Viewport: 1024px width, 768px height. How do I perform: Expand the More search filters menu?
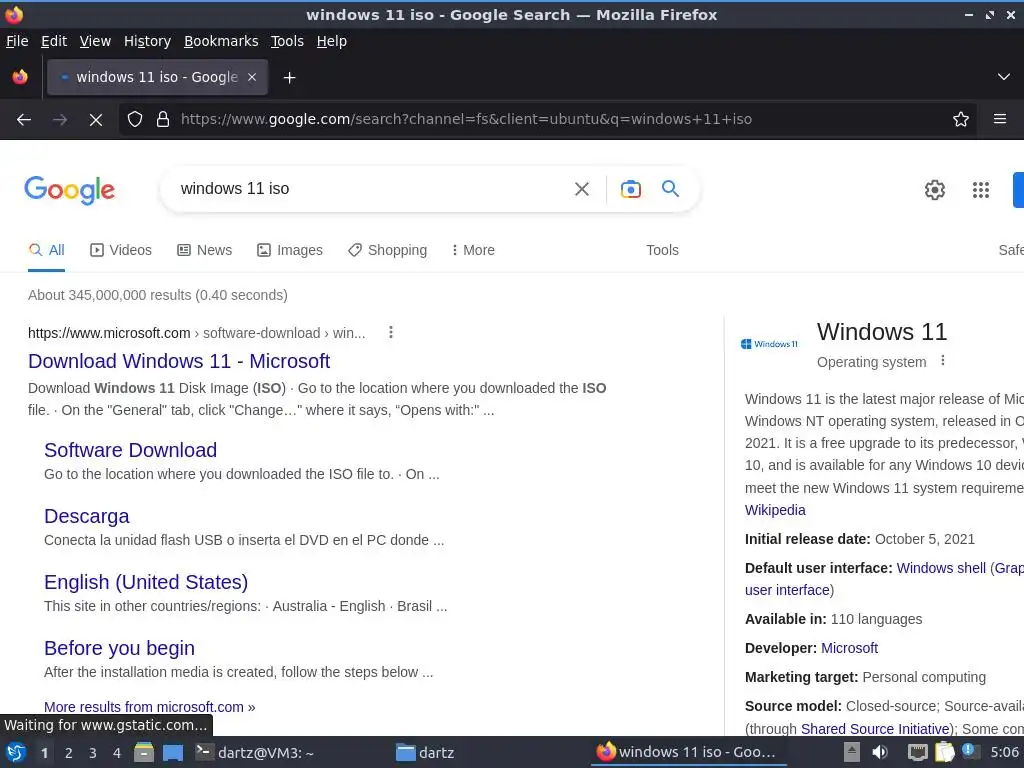(x=473, y=250)
